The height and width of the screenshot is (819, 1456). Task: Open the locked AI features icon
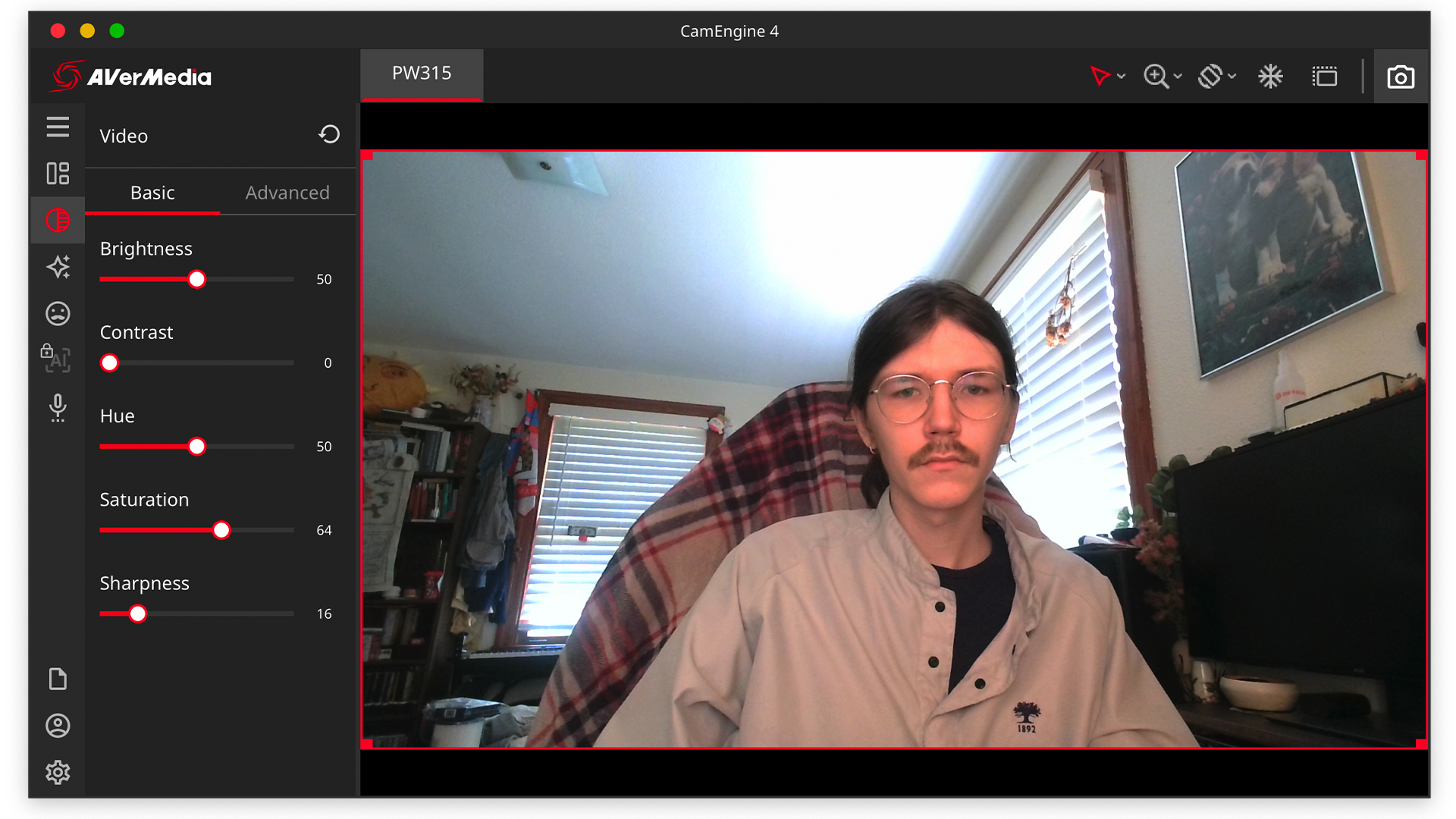click(56, 358)
